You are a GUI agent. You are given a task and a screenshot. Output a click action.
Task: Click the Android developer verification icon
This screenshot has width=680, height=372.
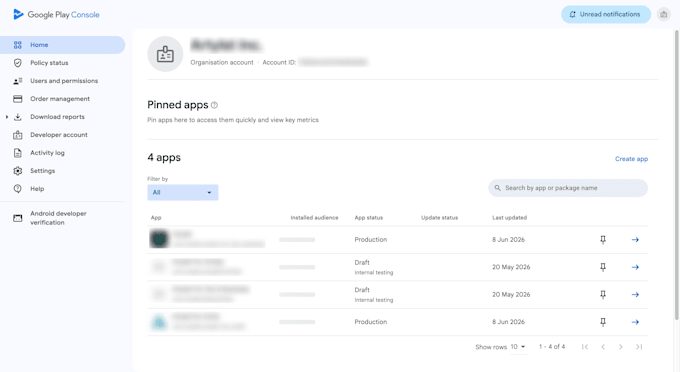(x=17, y=218)
